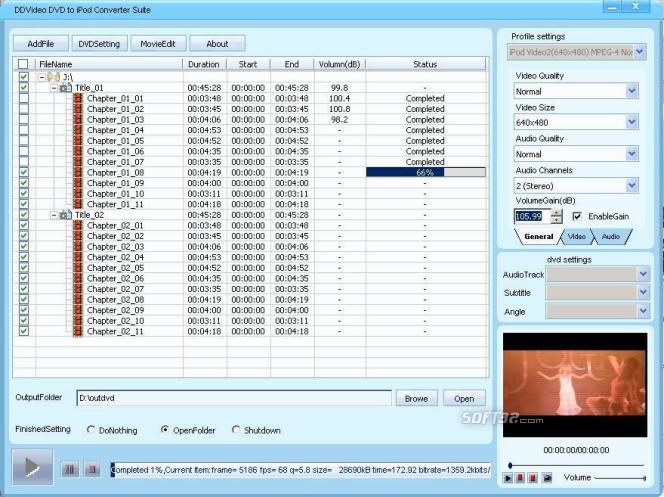Collapse the Title_02 tree node

pos(54,215)
